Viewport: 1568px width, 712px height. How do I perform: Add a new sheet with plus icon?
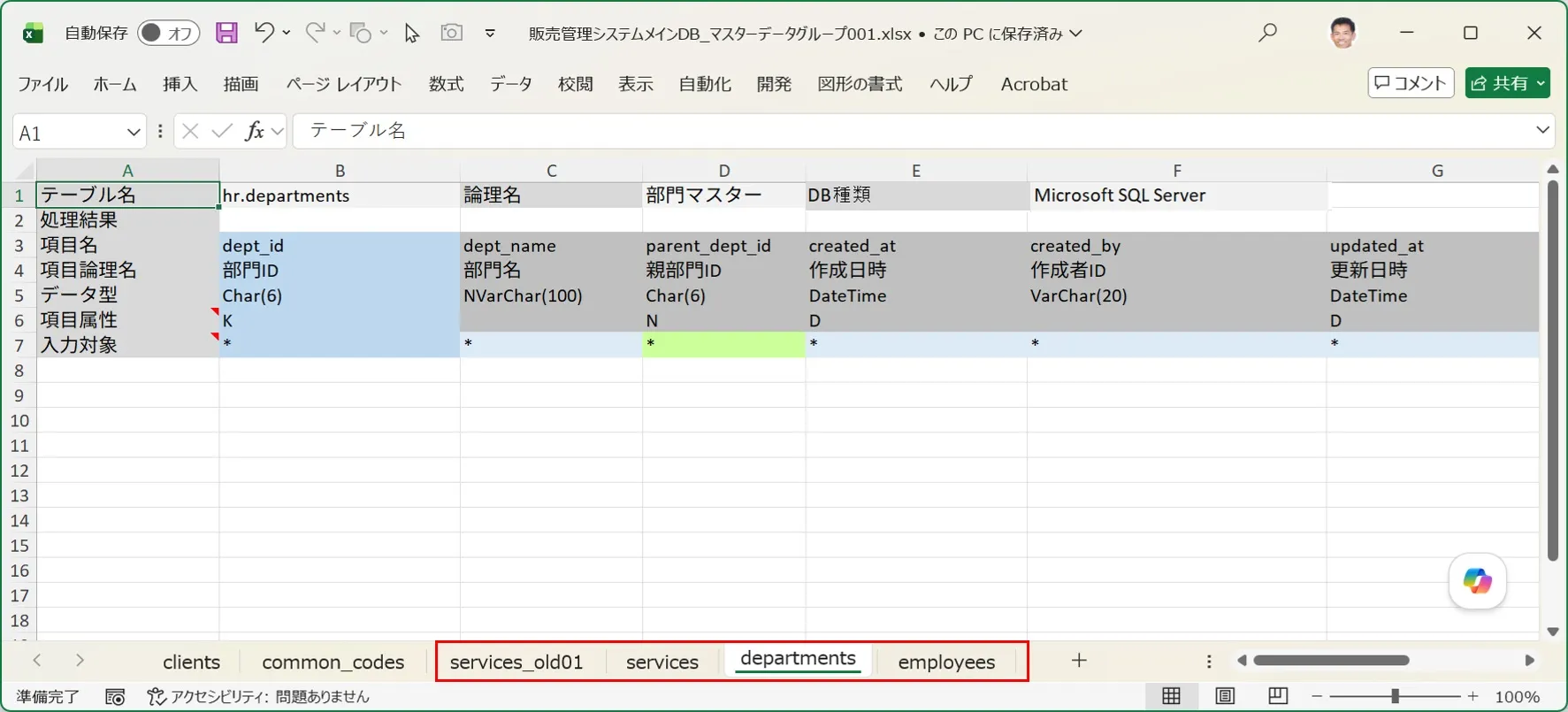pos(1079,661)
